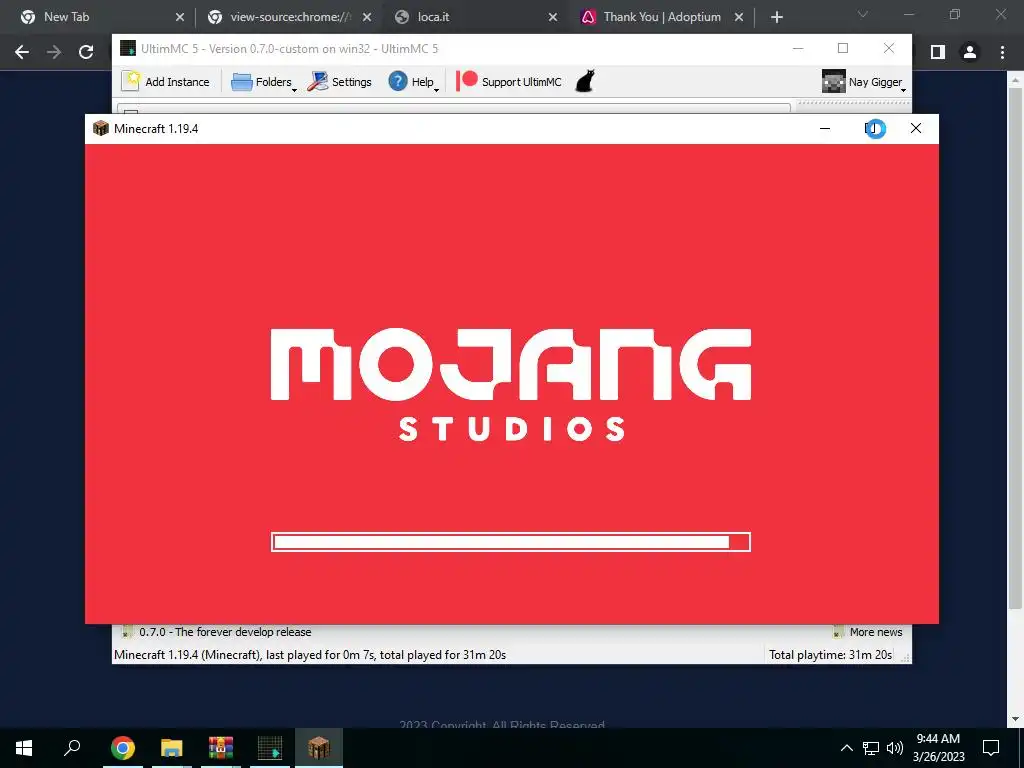The width and height of the screenshot is (1024, 768).
Task: Click Minecraft icon in the taskbar
Action: 319,748
